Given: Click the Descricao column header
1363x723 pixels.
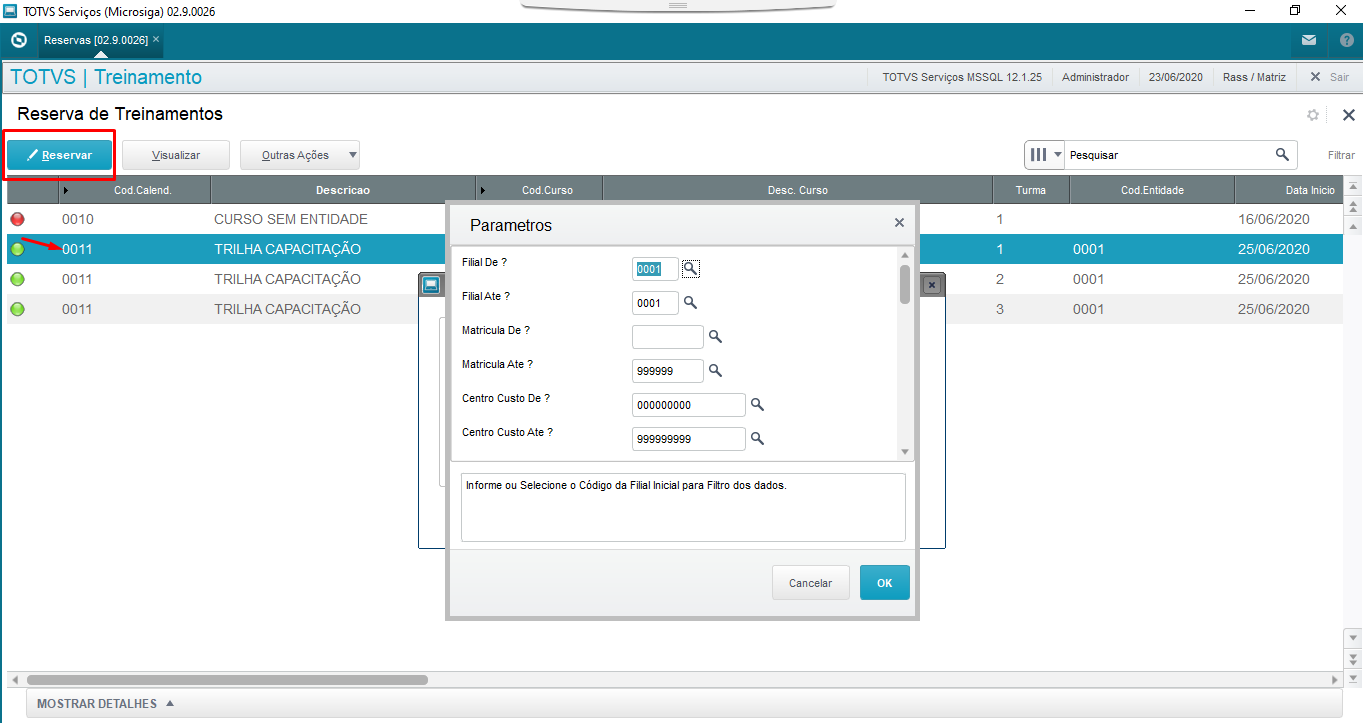Looking at the screenshot, I should (x=343, y=190).
